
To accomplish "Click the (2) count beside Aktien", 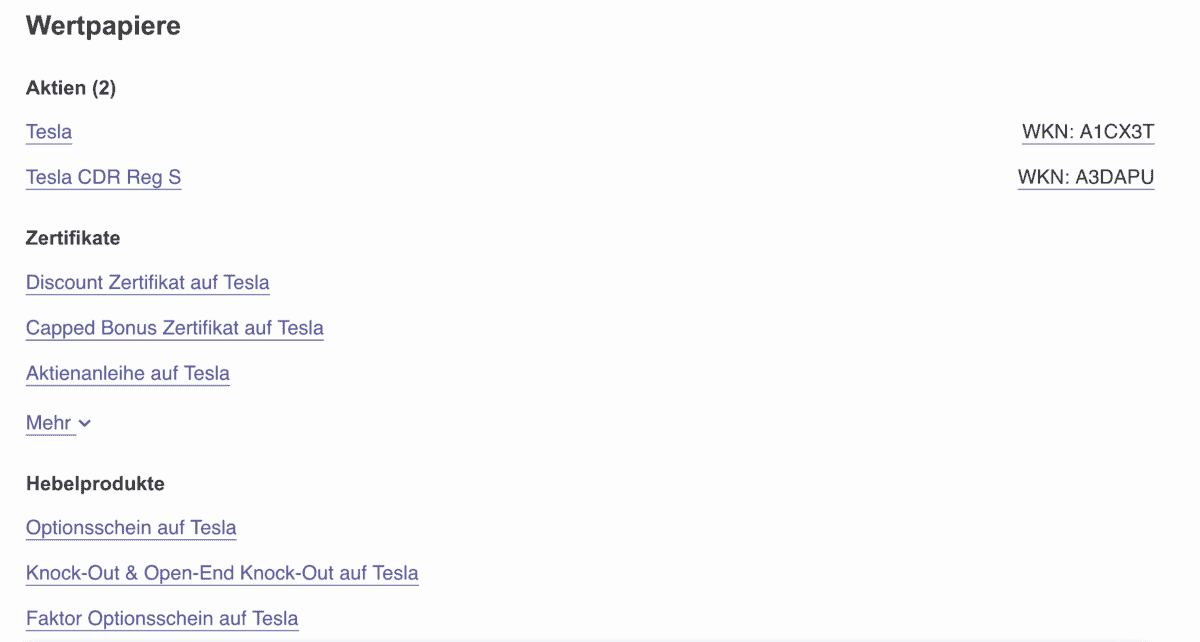I will coord(104,88).
